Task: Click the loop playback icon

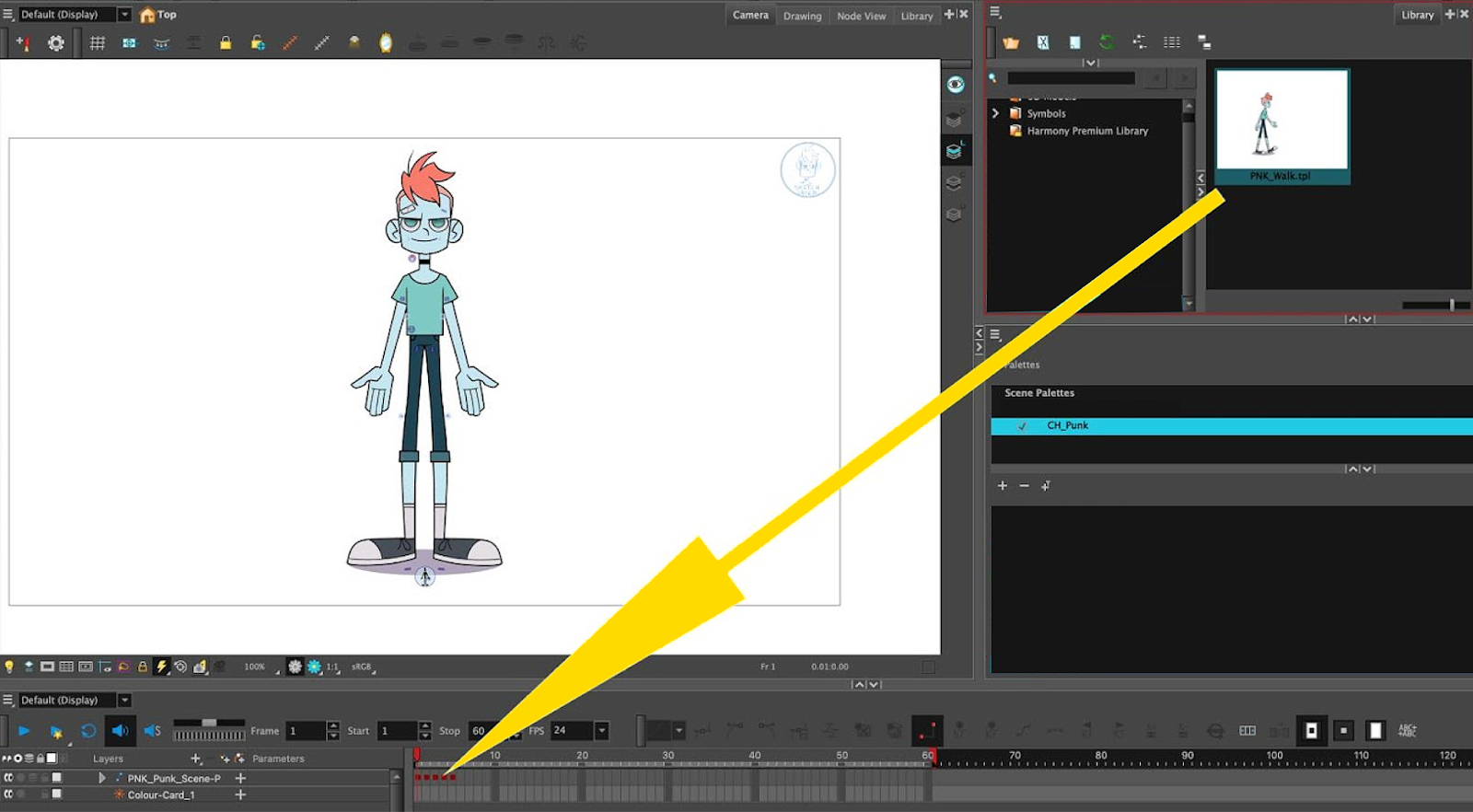Action: (88, 731)
